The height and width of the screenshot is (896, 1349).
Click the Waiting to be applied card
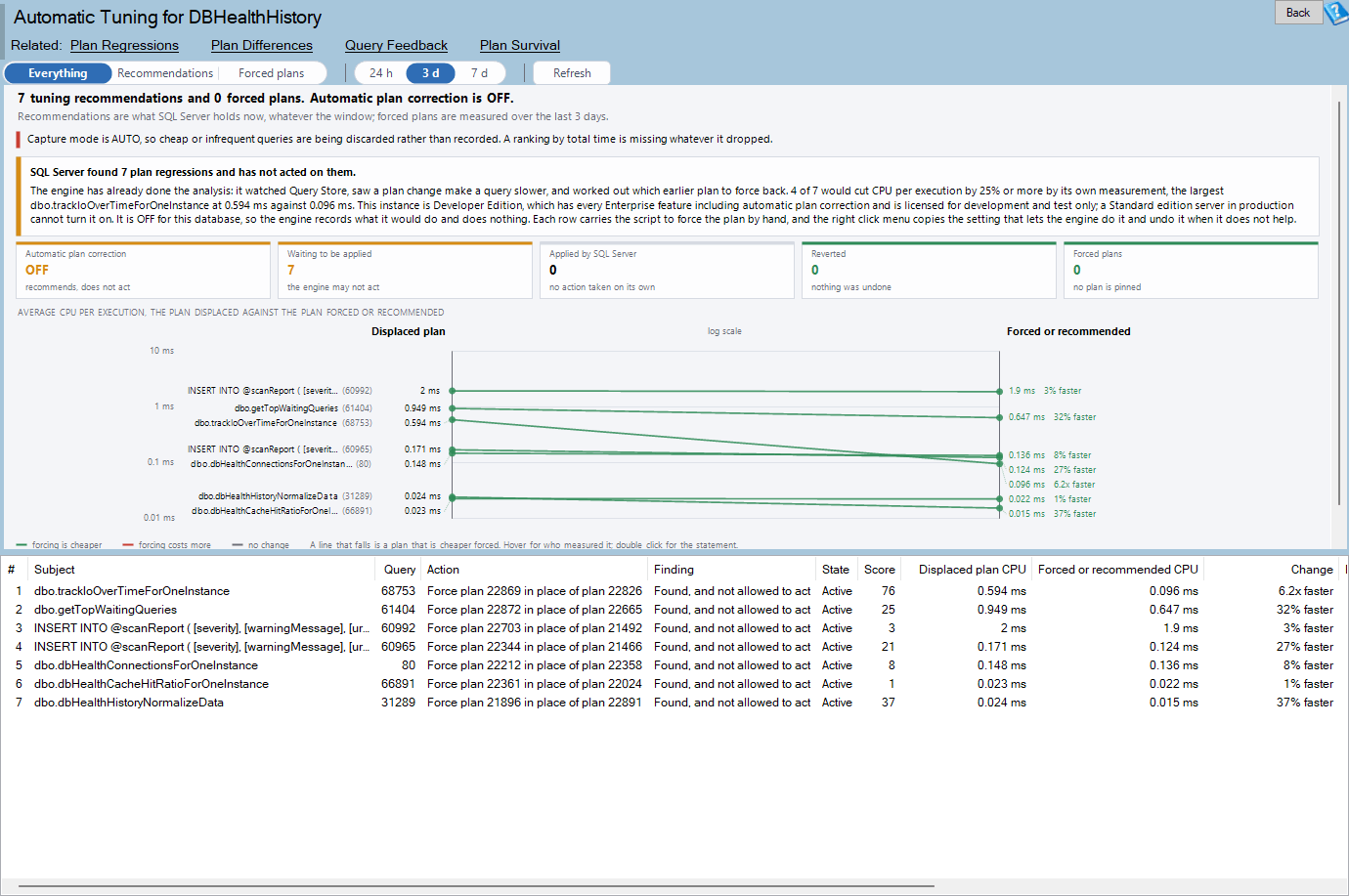[x=406, y=270]
